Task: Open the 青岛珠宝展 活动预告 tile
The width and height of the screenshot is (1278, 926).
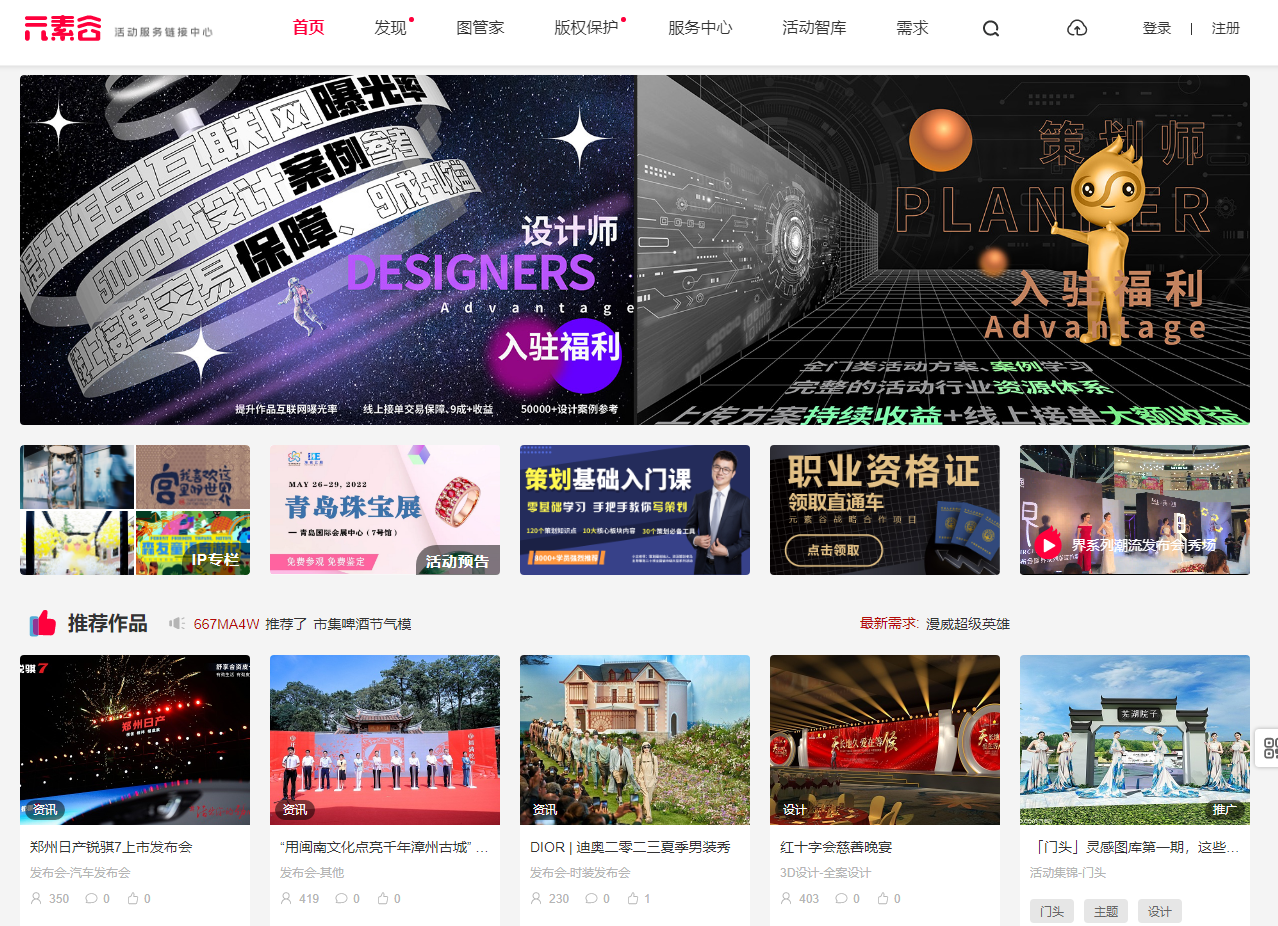Action: [385, 510]
